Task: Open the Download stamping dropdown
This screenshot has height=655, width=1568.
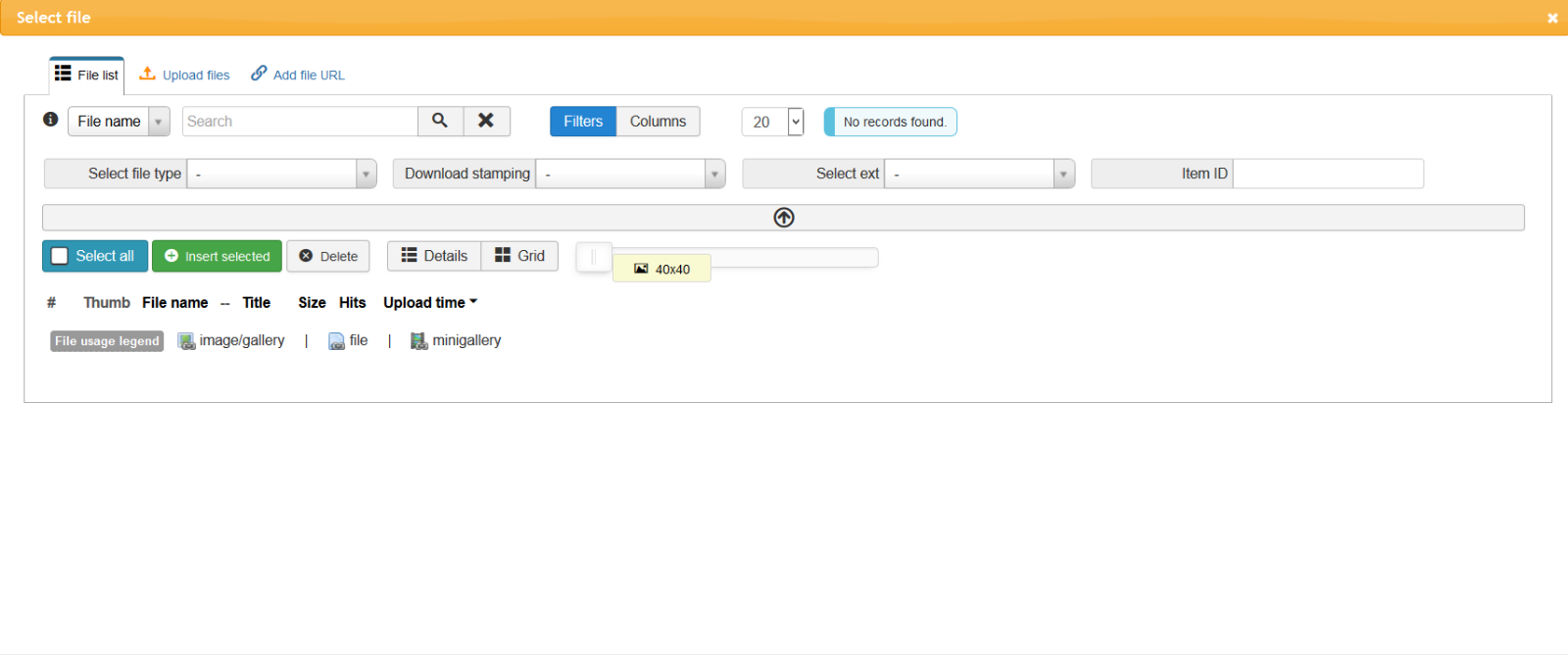Action: 630,174
